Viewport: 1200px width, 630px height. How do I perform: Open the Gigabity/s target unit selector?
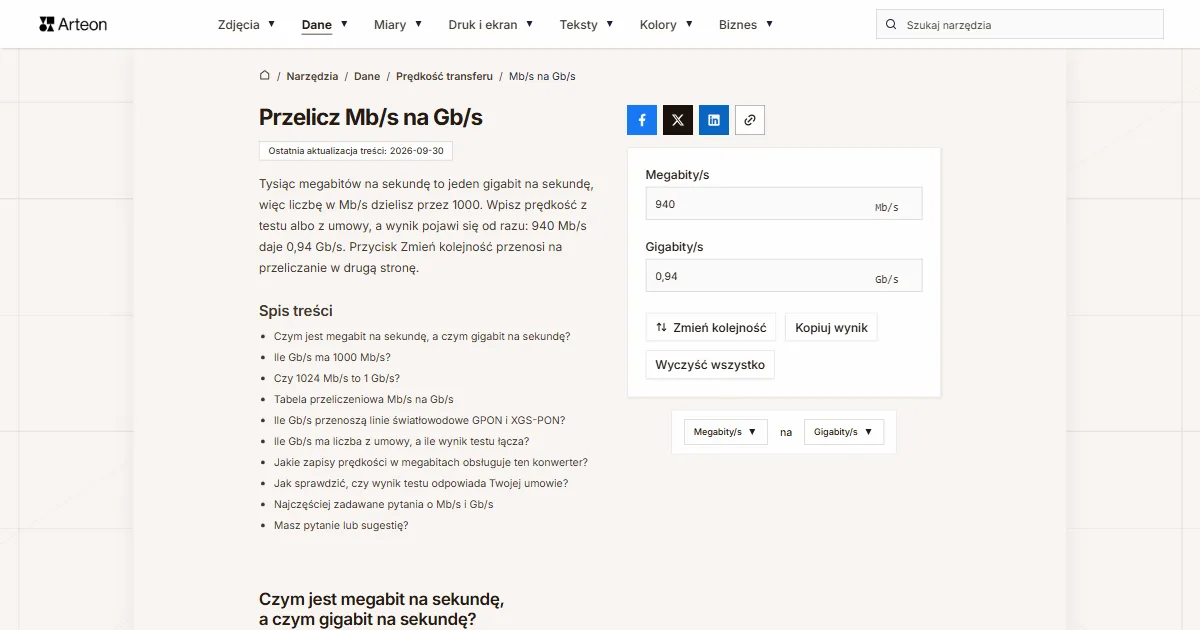[845, 432]
